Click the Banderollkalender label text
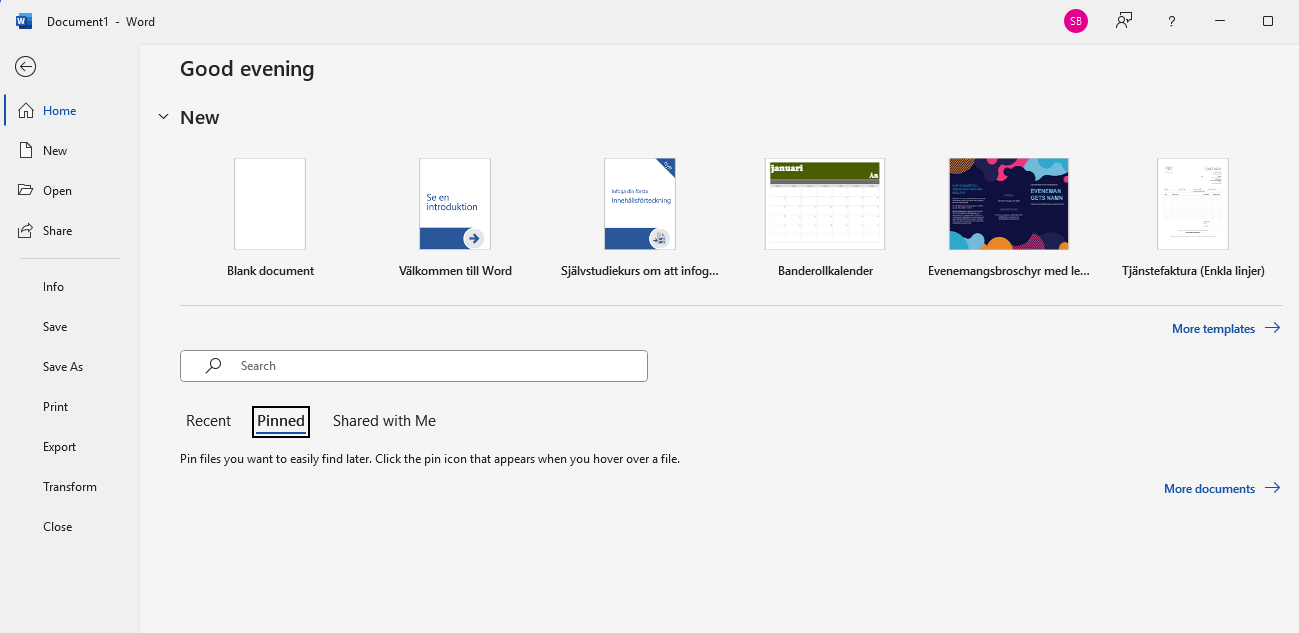Viewport: 1299px width, 633px height. (825, 270)
